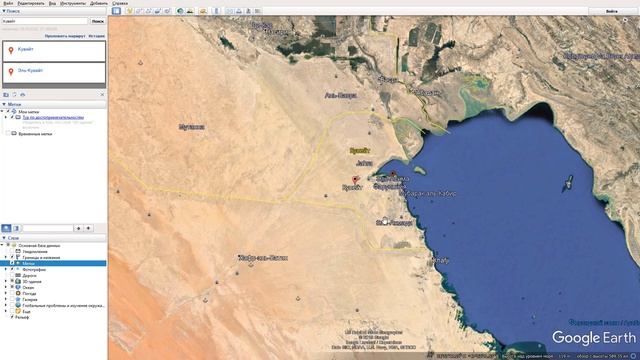Toggle the Временные метки checkbox
This screenshot has width=640, height=360.
(x=8, y=133)
